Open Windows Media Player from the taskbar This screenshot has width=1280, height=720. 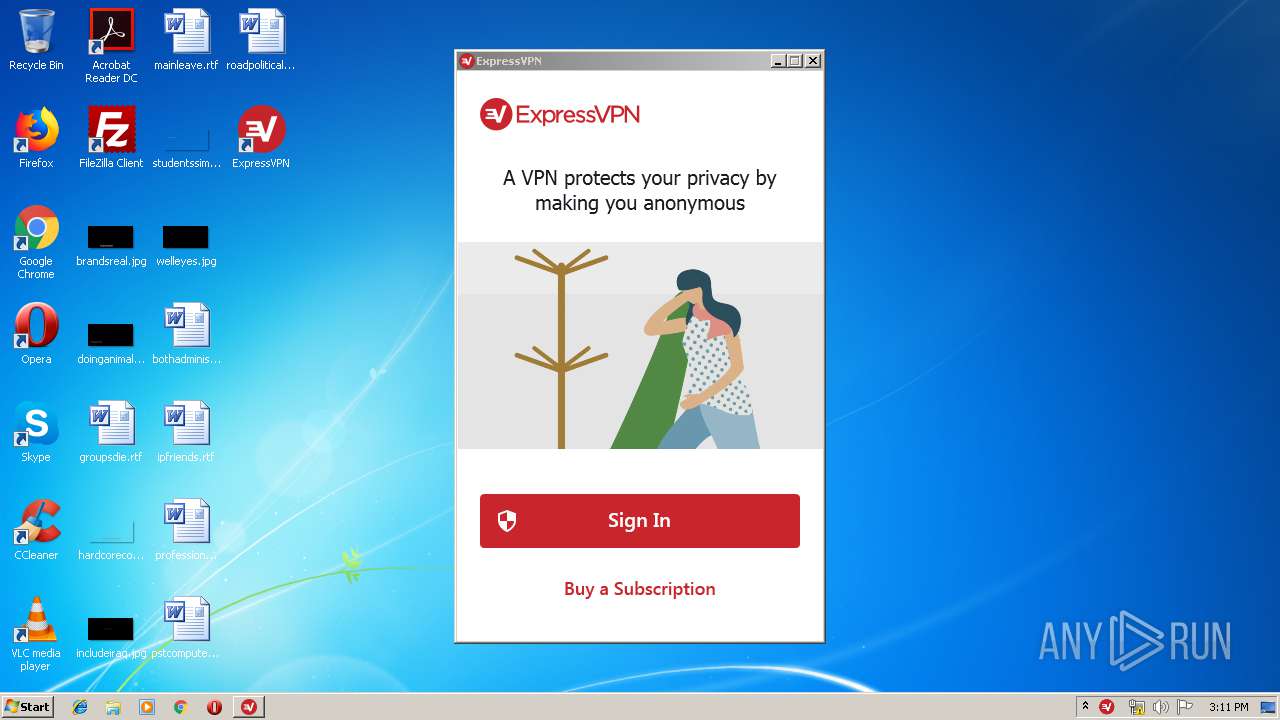pyautogui.click(x=147, y=707)
